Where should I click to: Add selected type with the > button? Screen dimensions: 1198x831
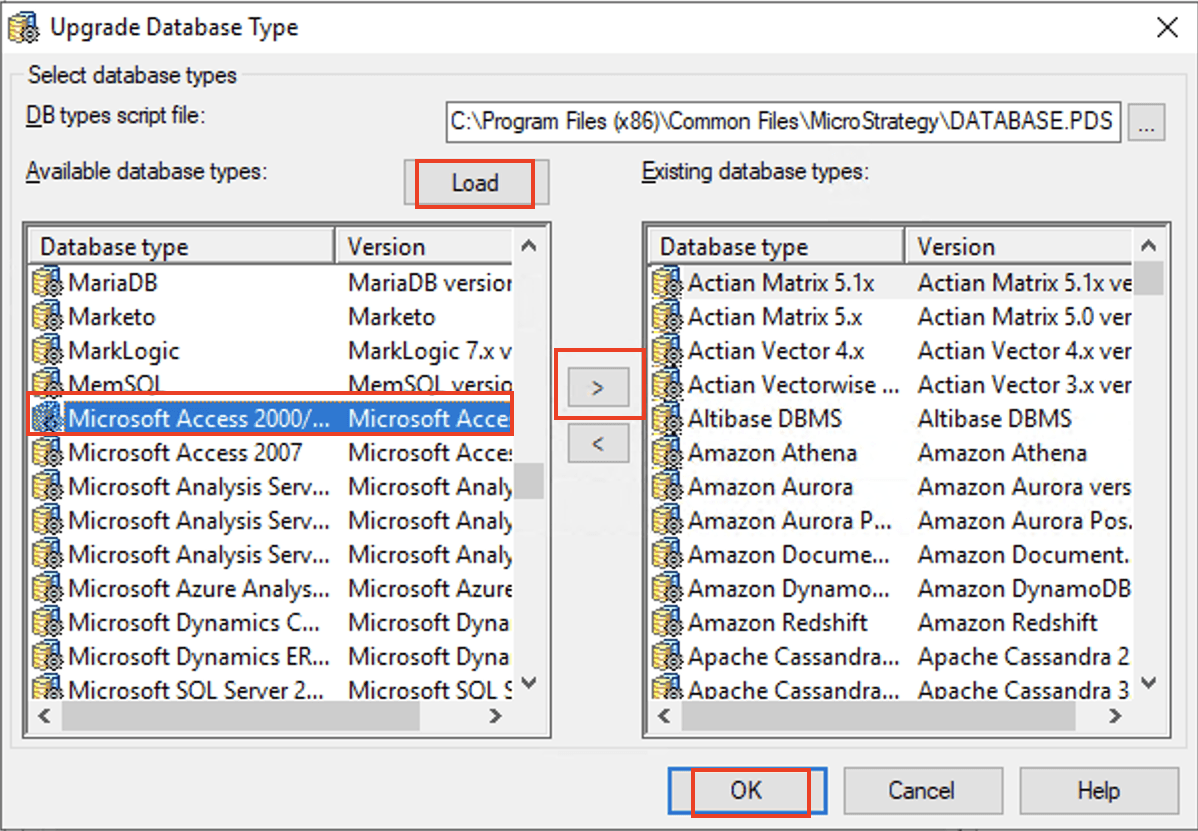pos(598,387)
